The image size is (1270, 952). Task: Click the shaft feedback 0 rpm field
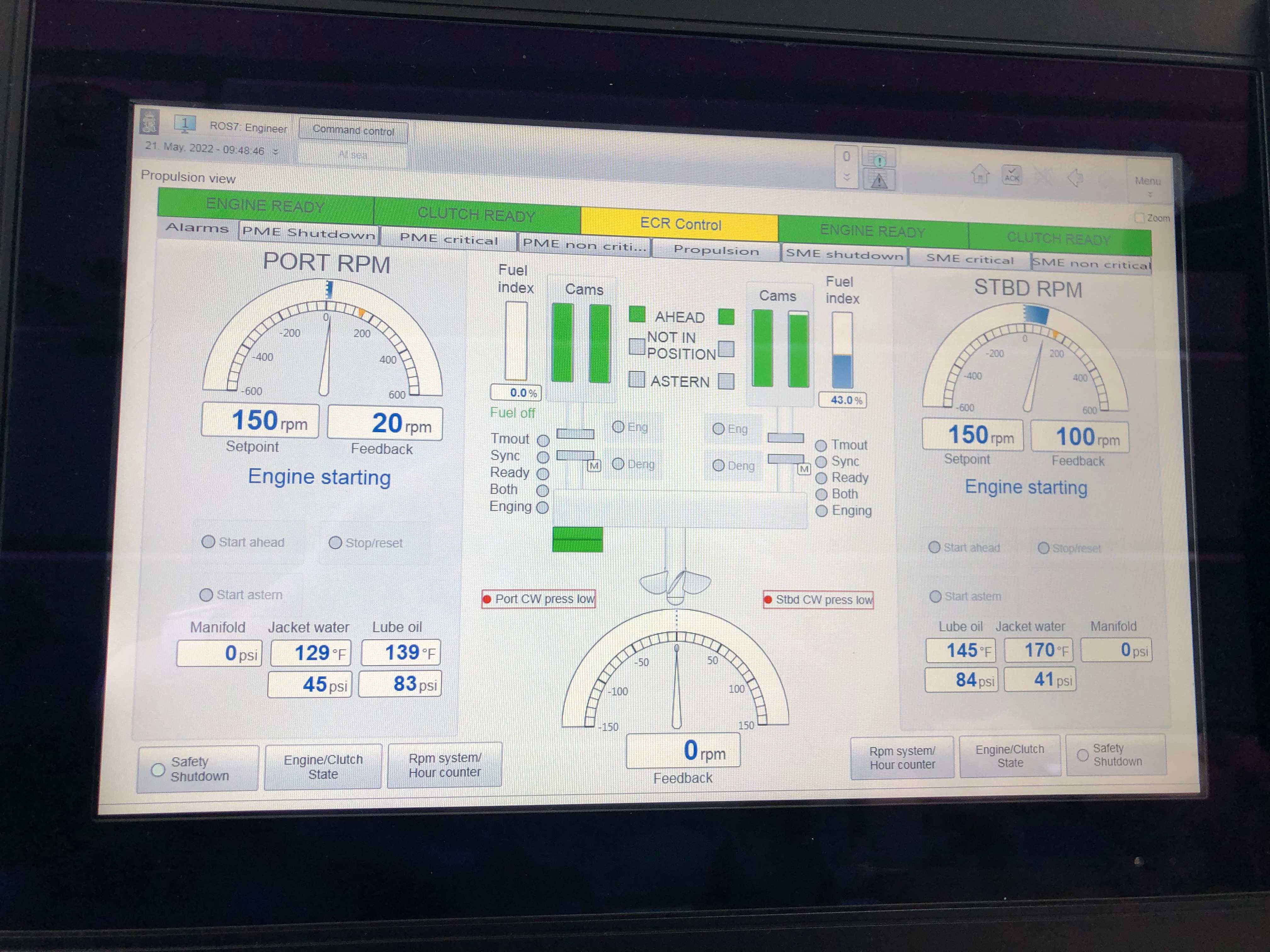(683, 751)
